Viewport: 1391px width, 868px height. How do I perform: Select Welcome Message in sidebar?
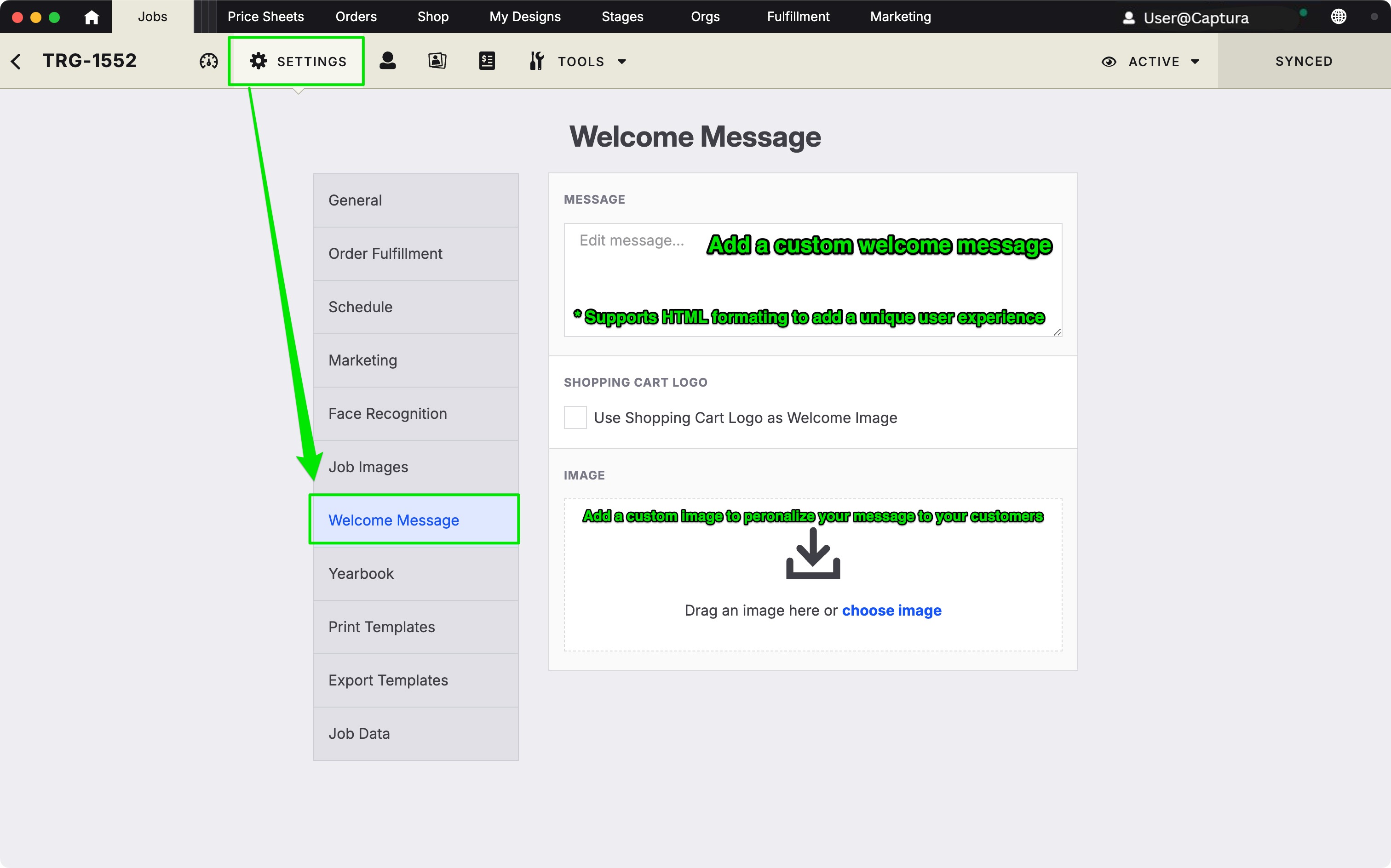coord(415,520)
